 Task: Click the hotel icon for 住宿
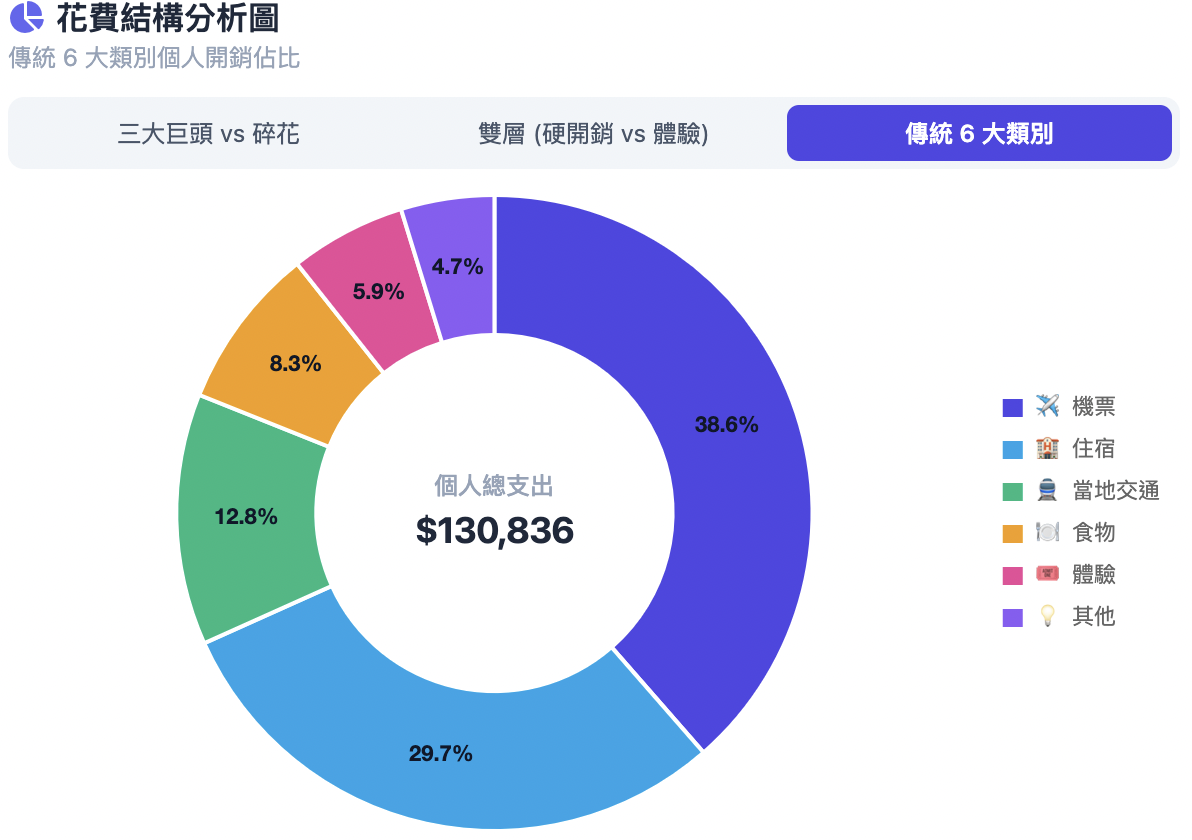click(1047, 449)
